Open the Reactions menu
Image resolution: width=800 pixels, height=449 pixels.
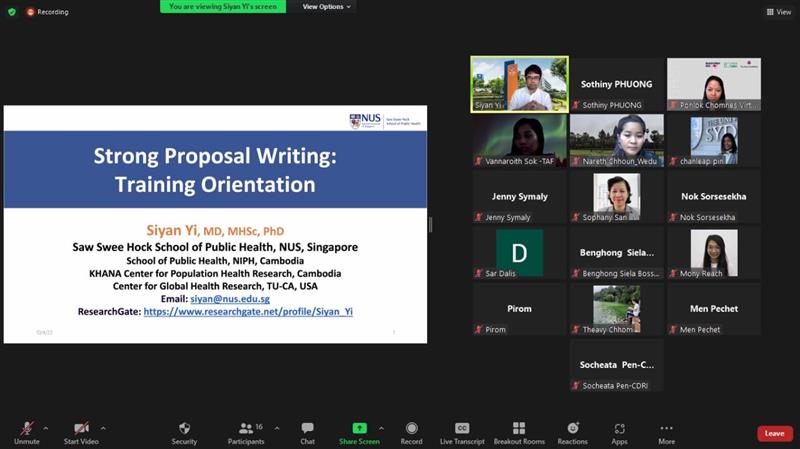(x=573, y=429)
